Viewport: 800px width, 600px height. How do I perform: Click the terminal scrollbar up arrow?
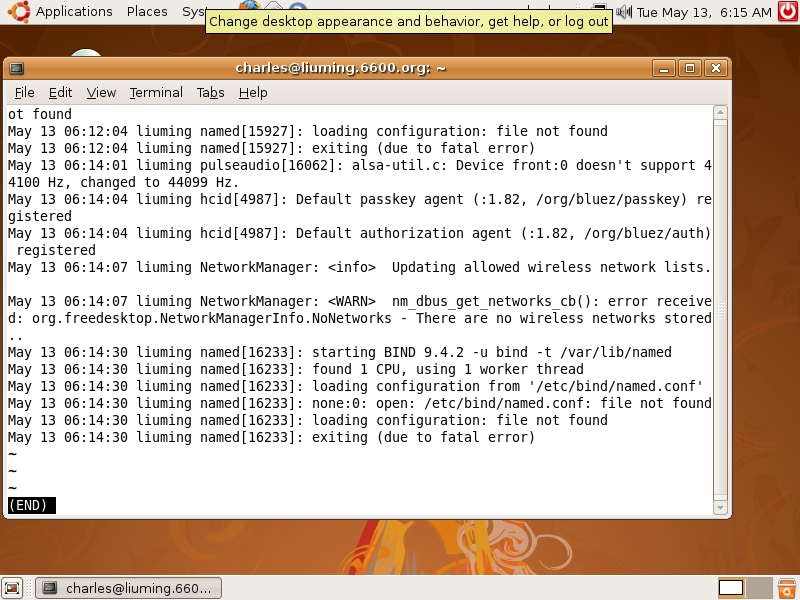click(x=720, y=112)
